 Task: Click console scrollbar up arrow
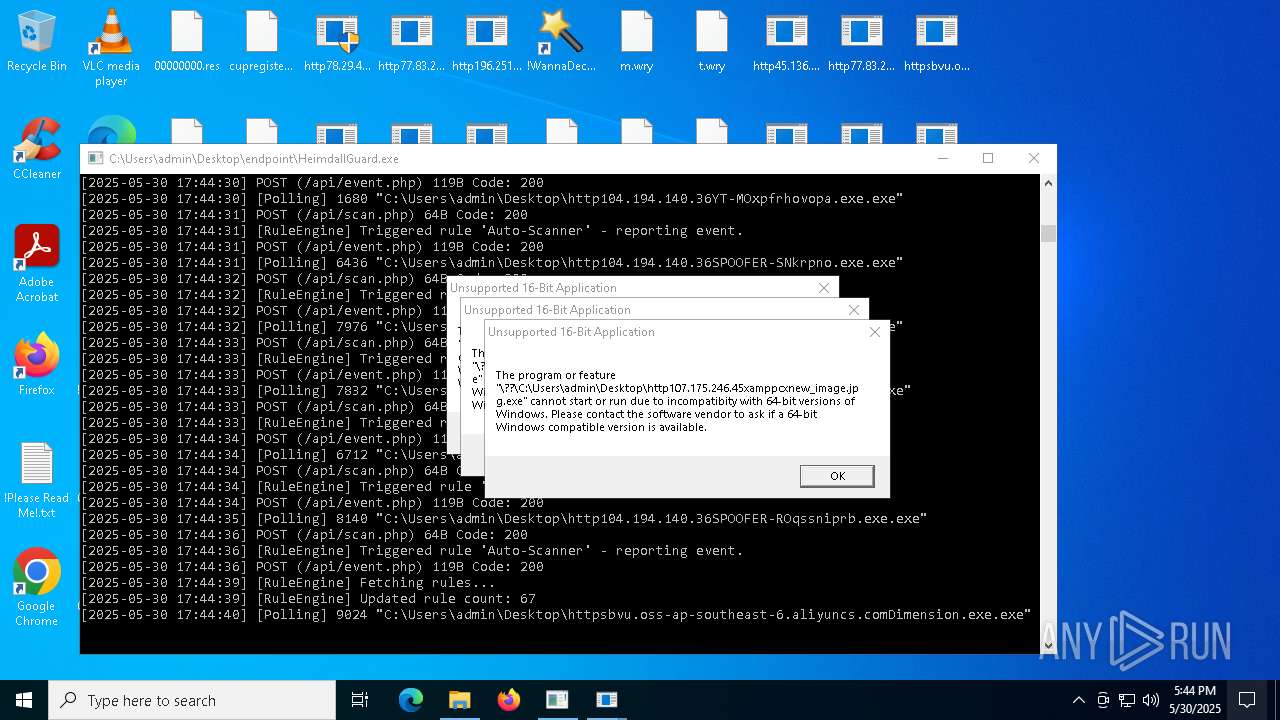[1048, 184]
